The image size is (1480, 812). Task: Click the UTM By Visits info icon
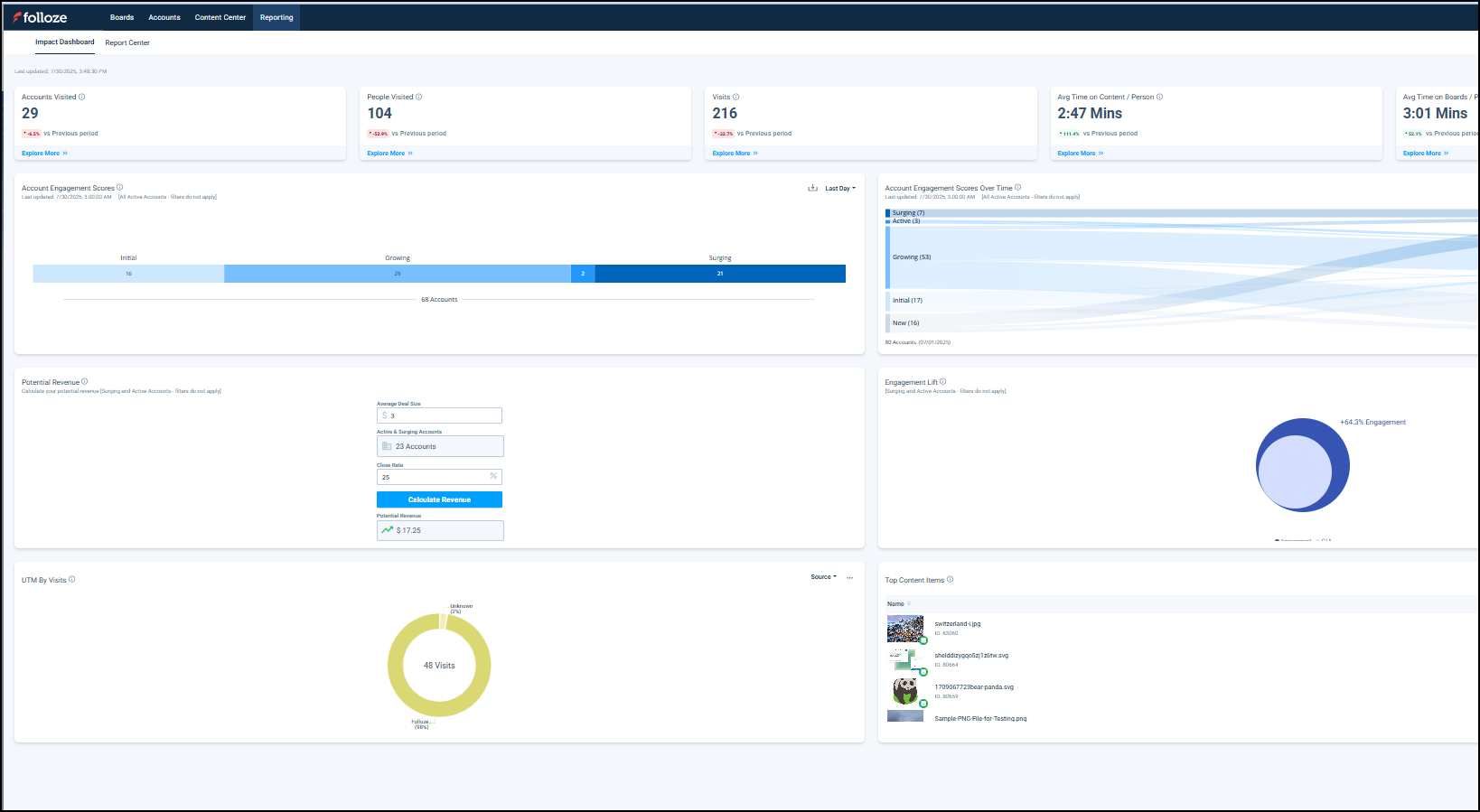pos(72,579)
